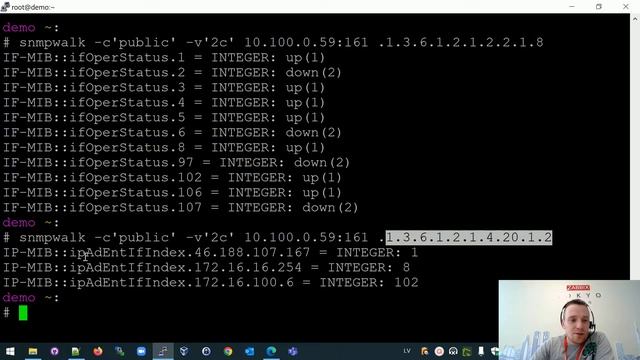Click the ipAdEntIfIndex.172.16.100.6 line
Screen dimensions: 640x360
(x=211, y=282)
